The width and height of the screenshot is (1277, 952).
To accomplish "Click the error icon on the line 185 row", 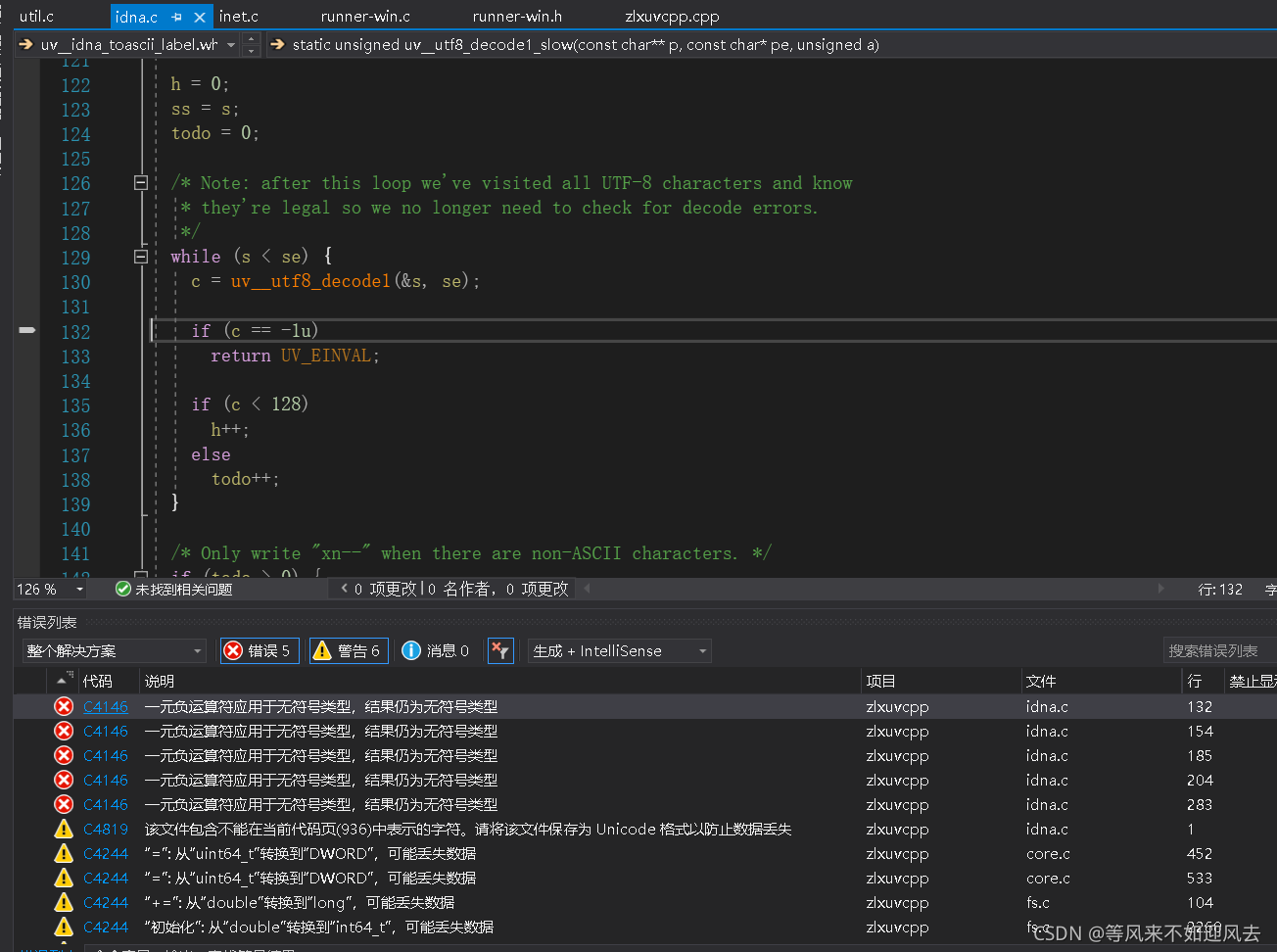I will [64, 755].
